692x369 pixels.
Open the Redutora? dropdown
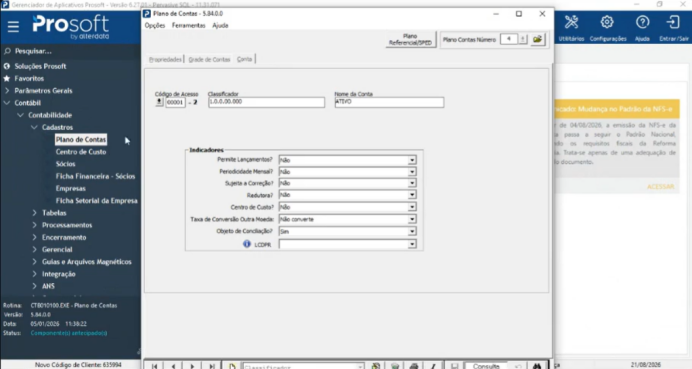click(412, 195)
